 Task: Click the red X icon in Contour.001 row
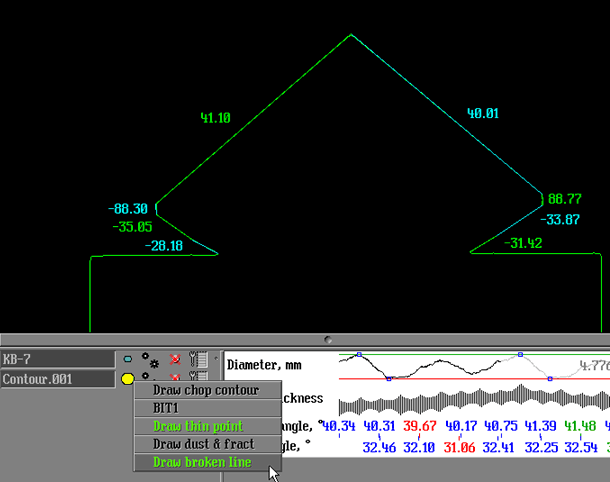pos(176,376)
